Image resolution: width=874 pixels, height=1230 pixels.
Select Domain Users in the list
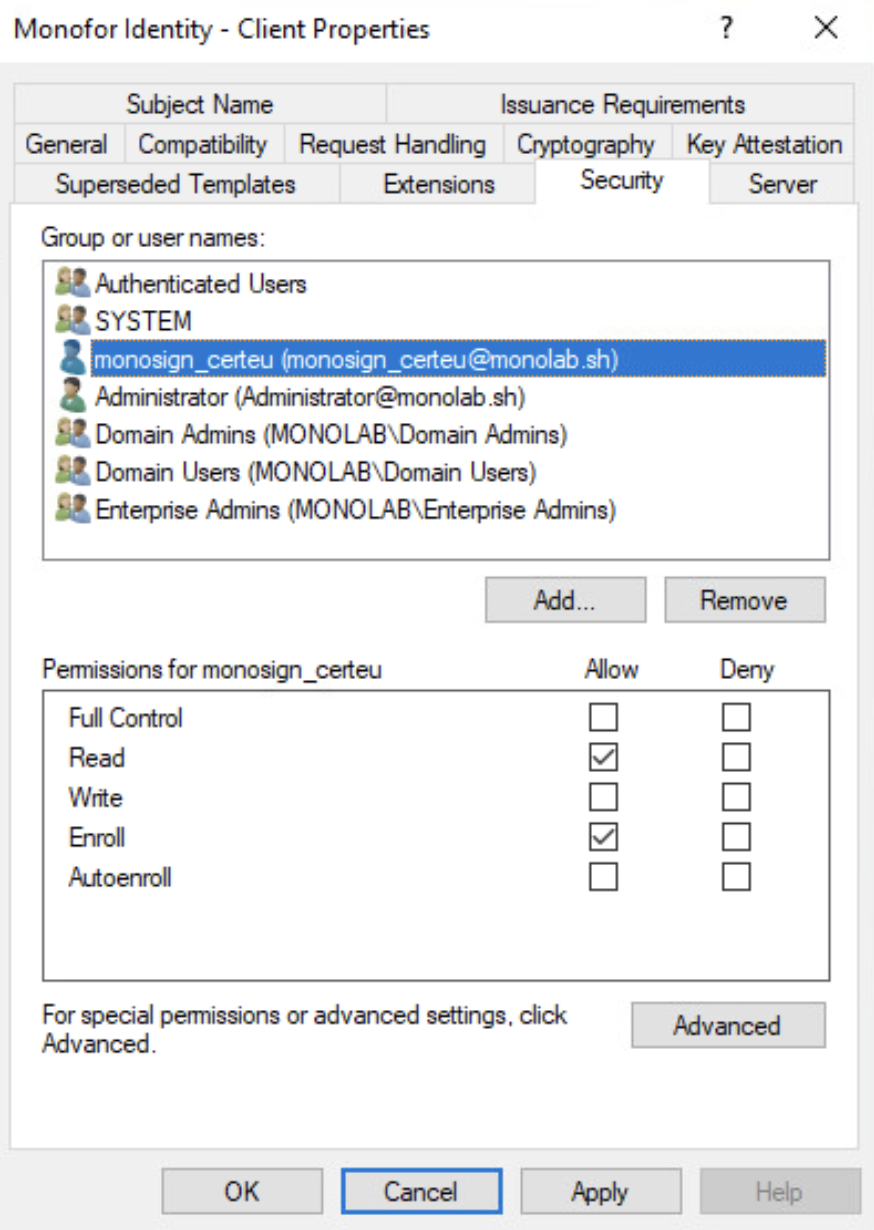[316, 471]
